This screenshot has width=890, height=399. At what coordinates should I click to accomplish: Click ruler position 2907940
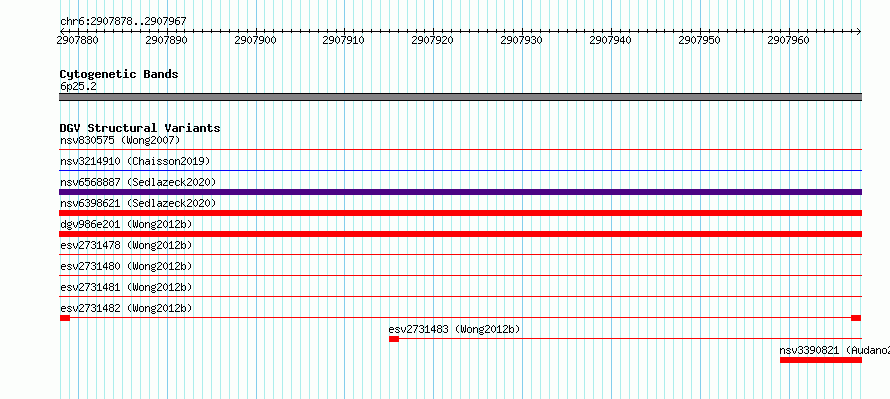pyautogui.click(x=611, y=40)
